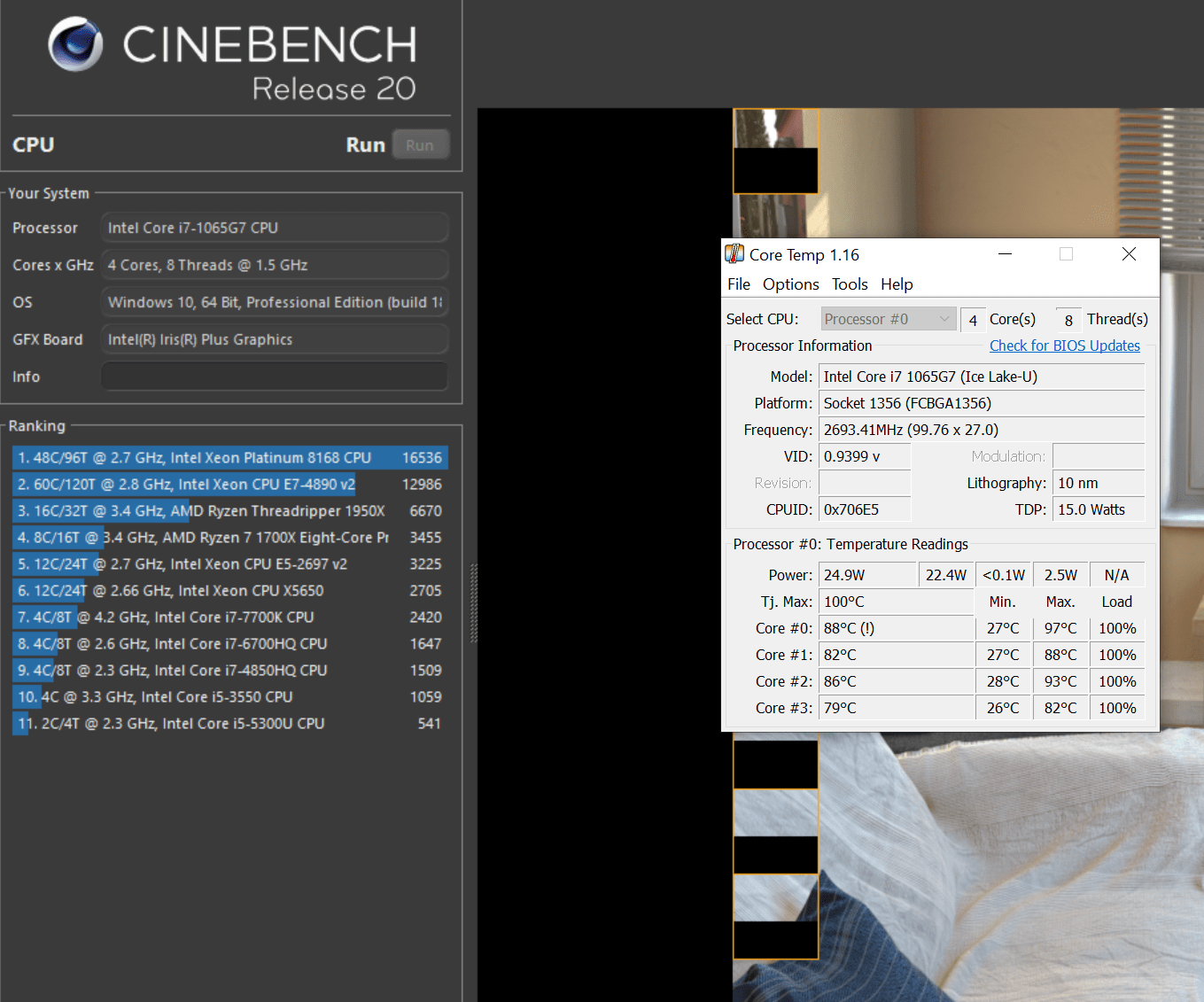1204x1002 pixels.
Task: Open the Help menu in Core Temp
Action: coord(896,284)
